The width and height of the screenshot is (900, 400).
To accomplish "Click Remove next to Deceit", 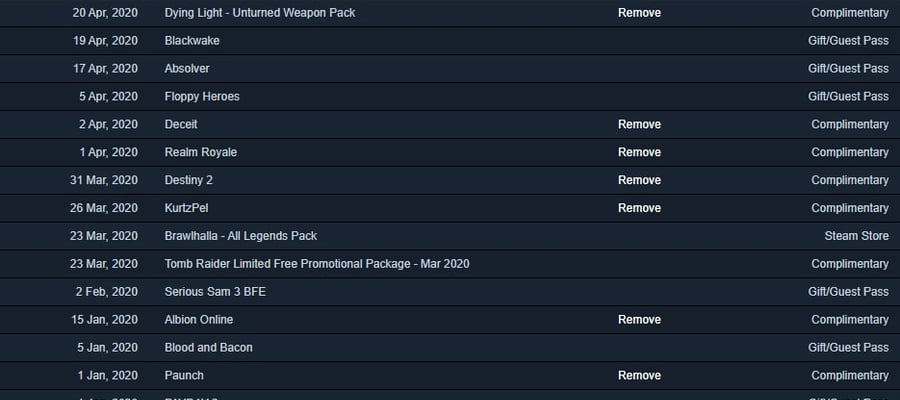I will (x=639, y=125).
